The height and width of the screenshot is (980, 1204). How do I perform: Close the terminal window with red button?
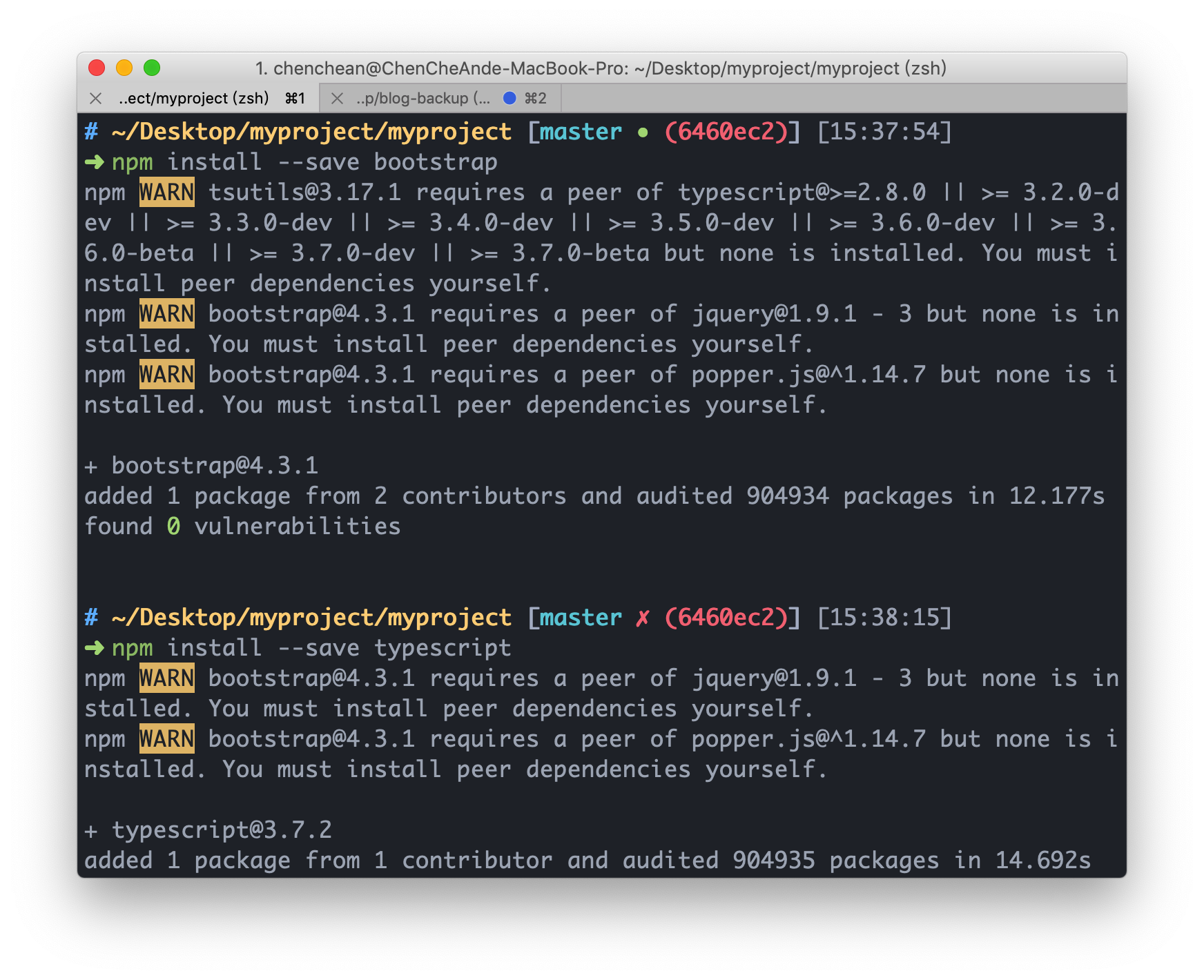(97, 68)
